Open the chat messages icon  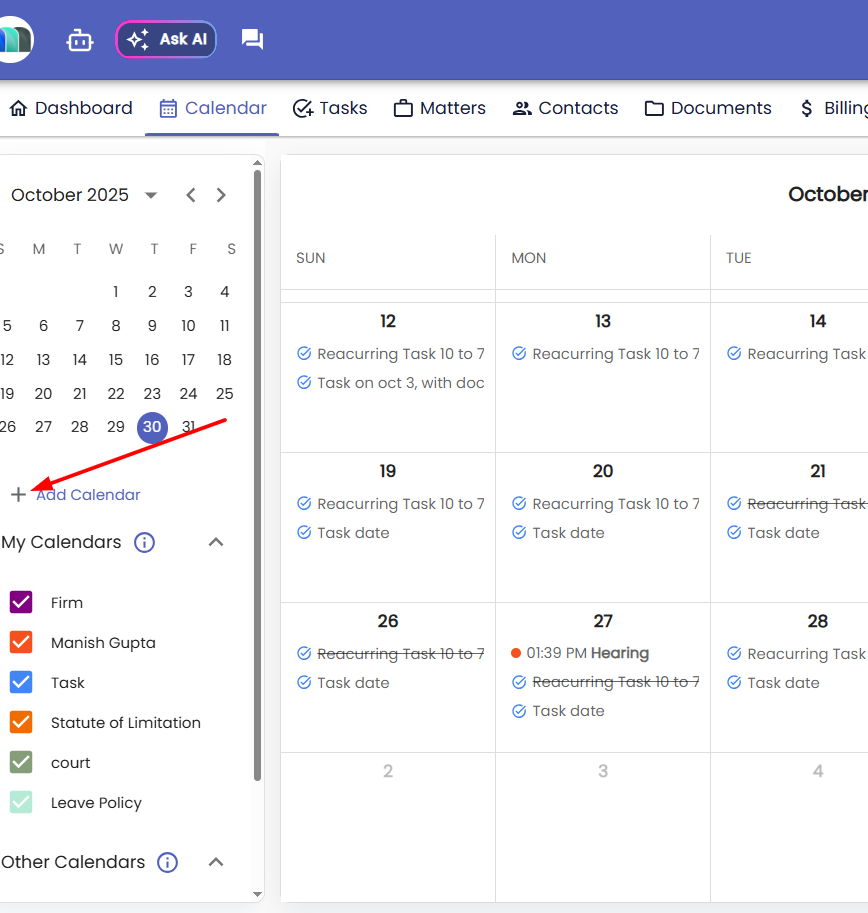pyautogui.click(x=252, y=40)
